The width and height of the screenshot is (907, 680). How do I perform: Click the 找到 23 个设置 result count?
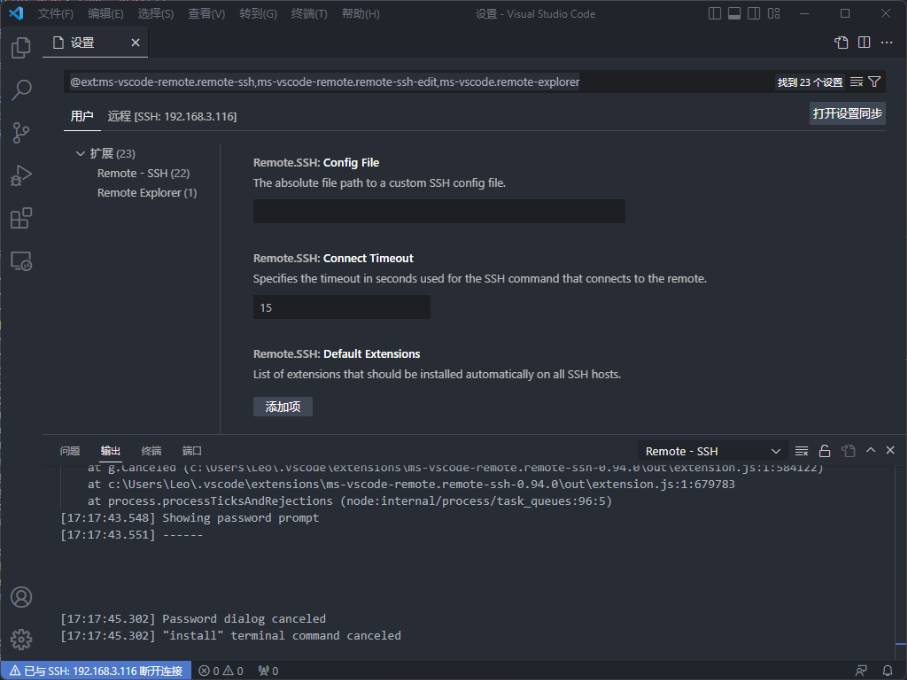point(810,82)
